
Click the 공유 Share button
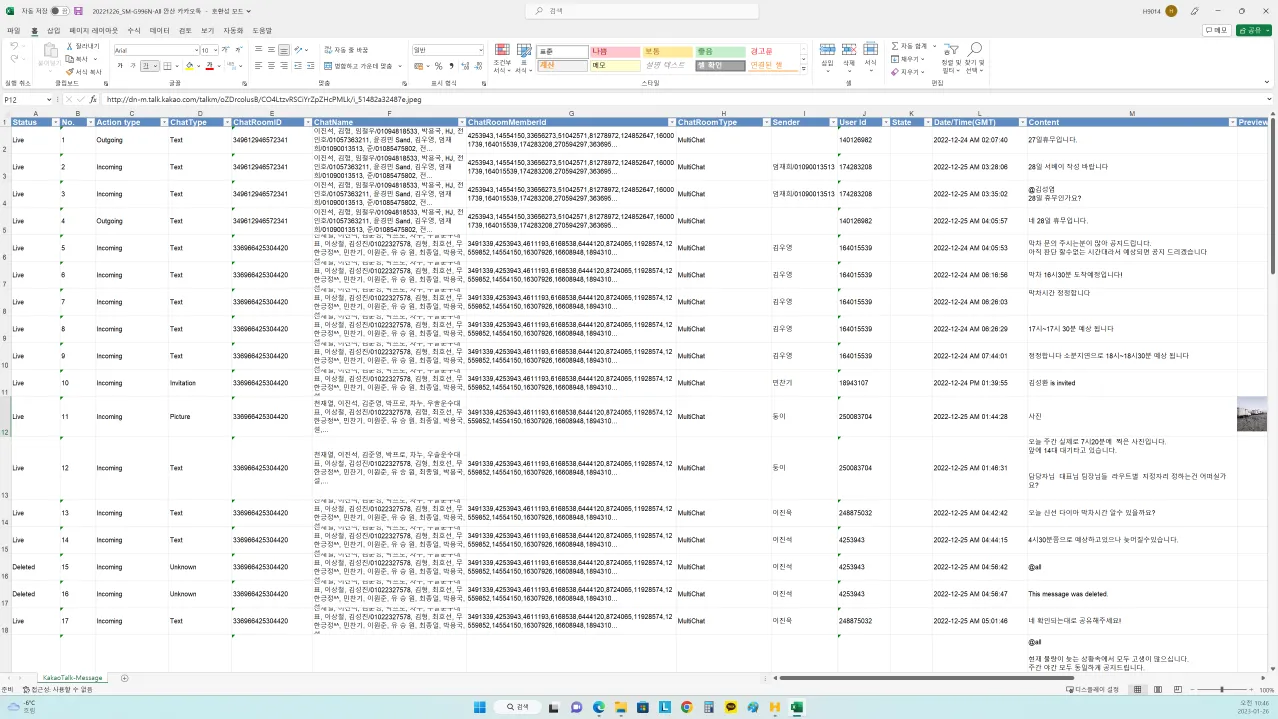coord(1254,31)
